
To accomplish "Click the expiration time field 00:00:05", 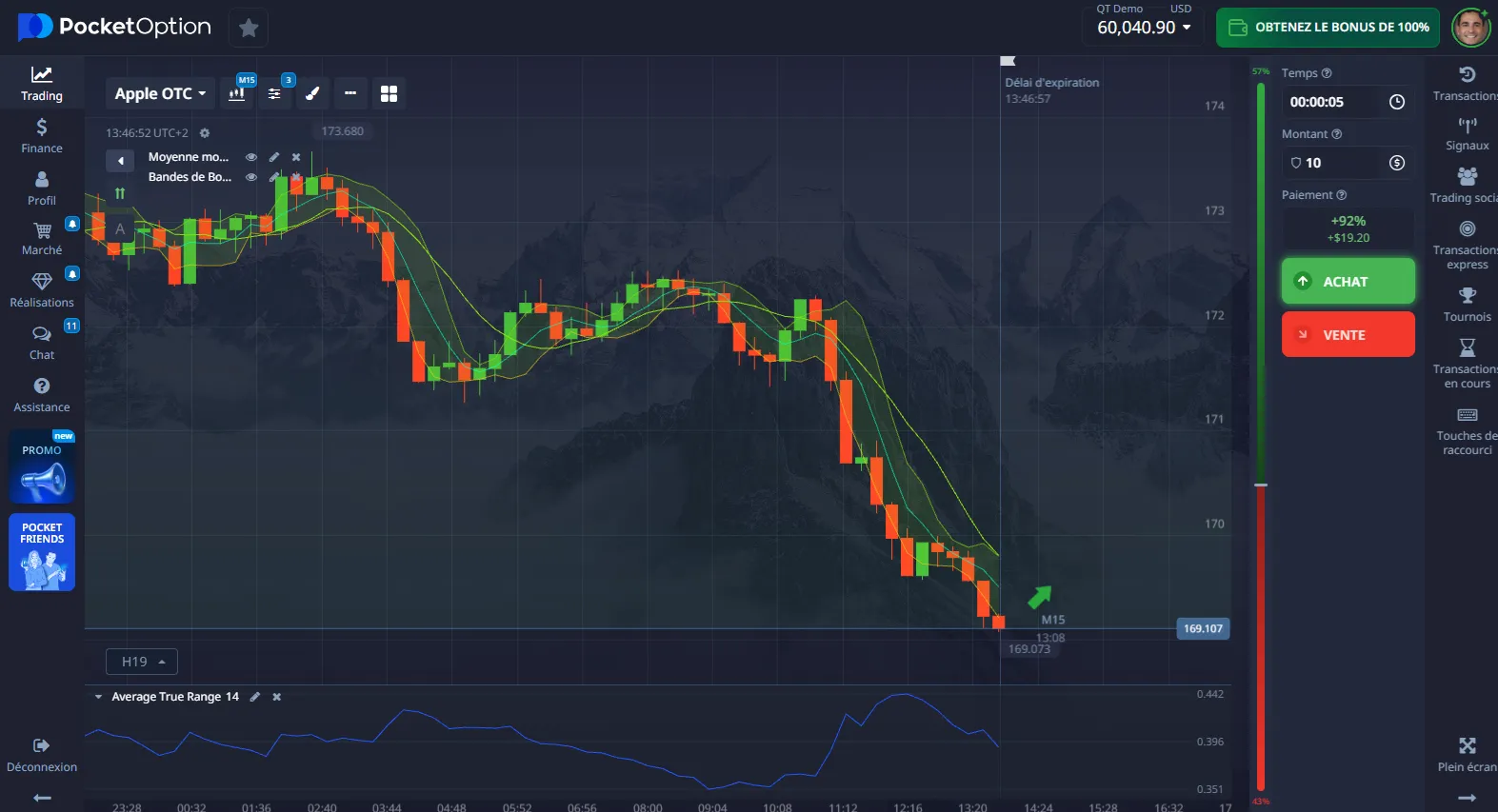I will (1328, 102).
